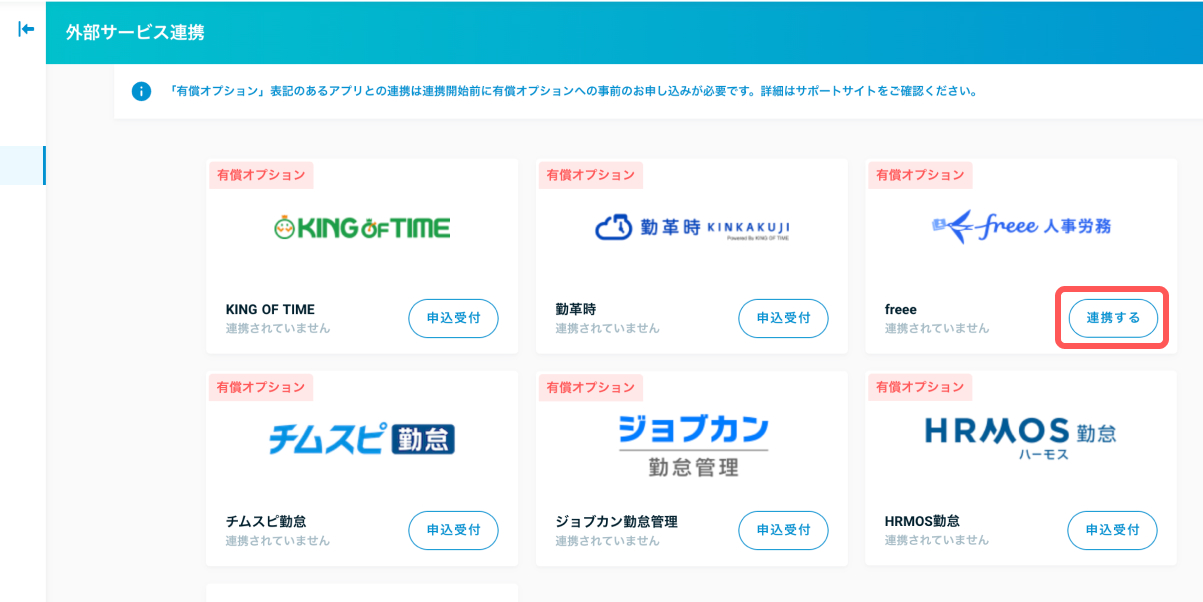Click 有償オプション badge on チムスピ勤怠 card
Viewport: 1203px width, 602px height.
261,387
